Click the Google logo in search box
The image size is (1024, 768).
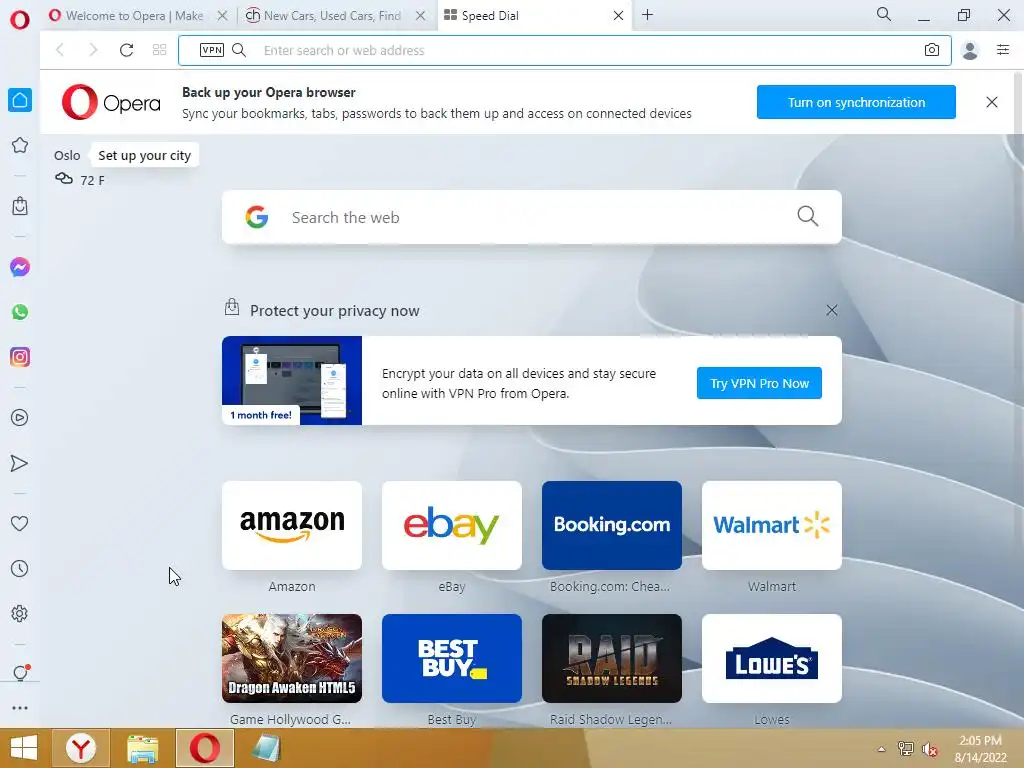(257, 217)
